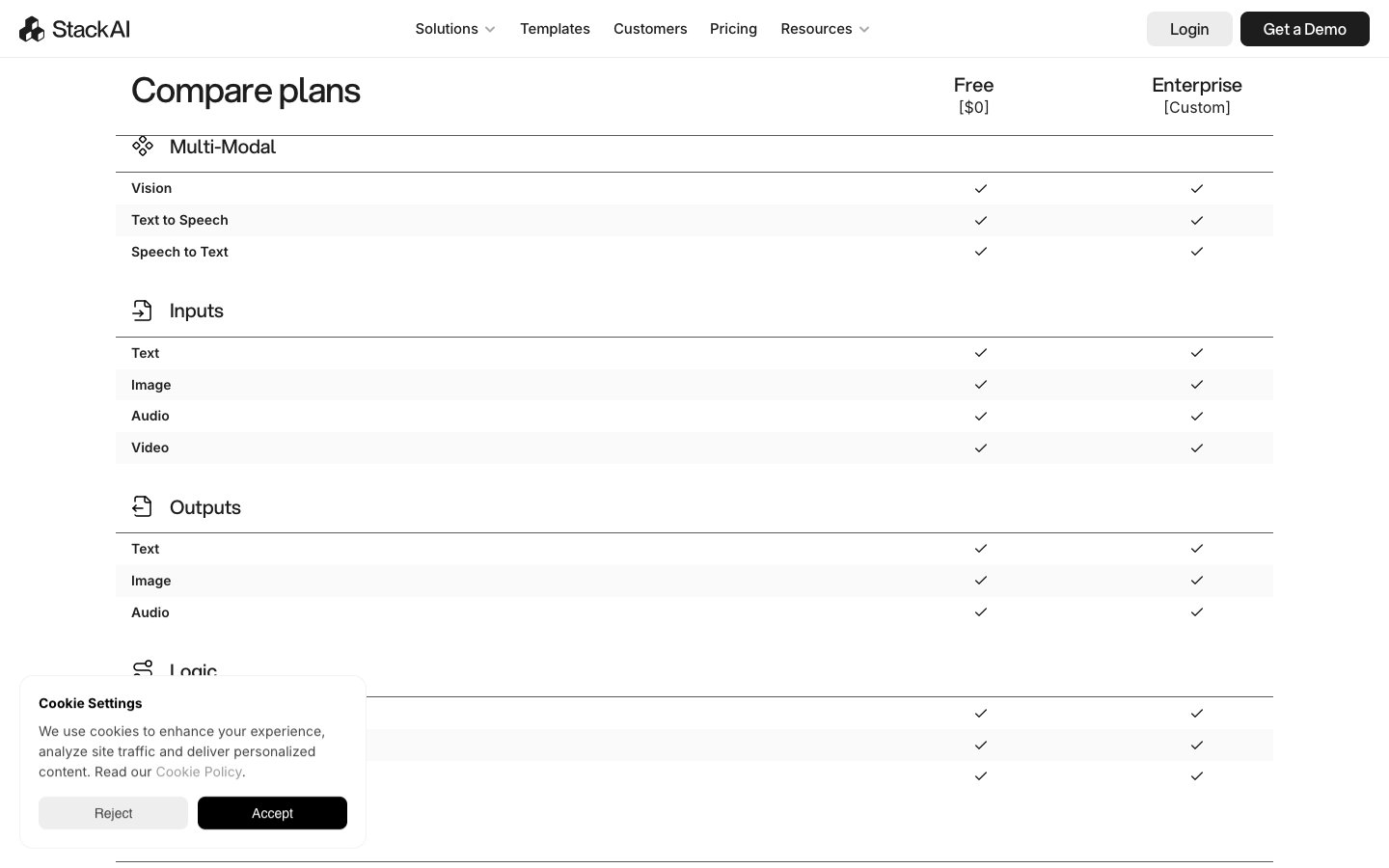This screenshot has height=868, width=1389.
Task: Click the StackAI logo icon
Action: (32, 29)
